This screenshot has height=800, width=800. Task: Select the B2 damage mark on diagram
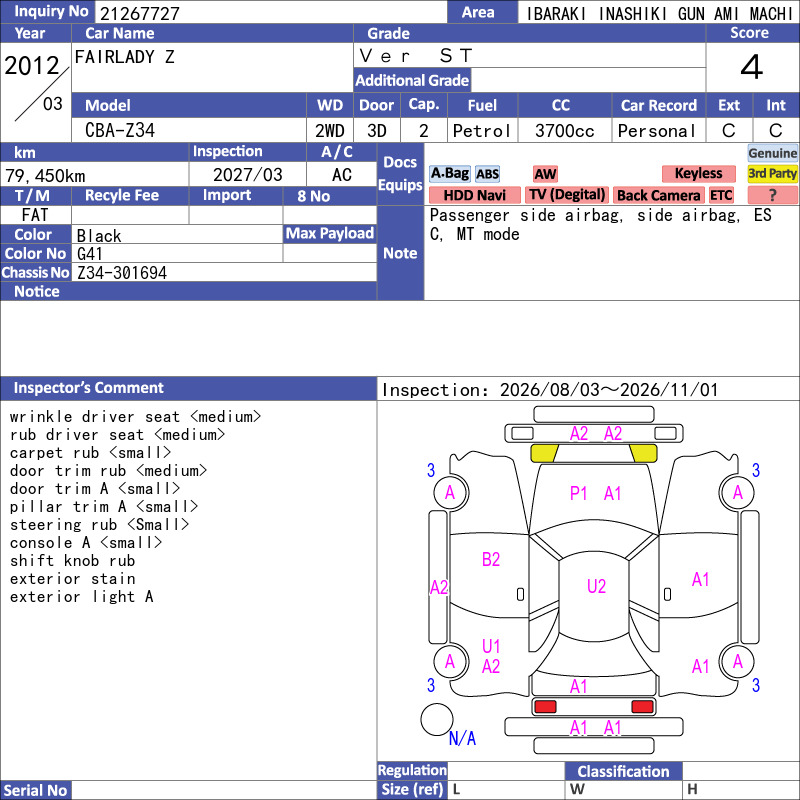point(491,560)
